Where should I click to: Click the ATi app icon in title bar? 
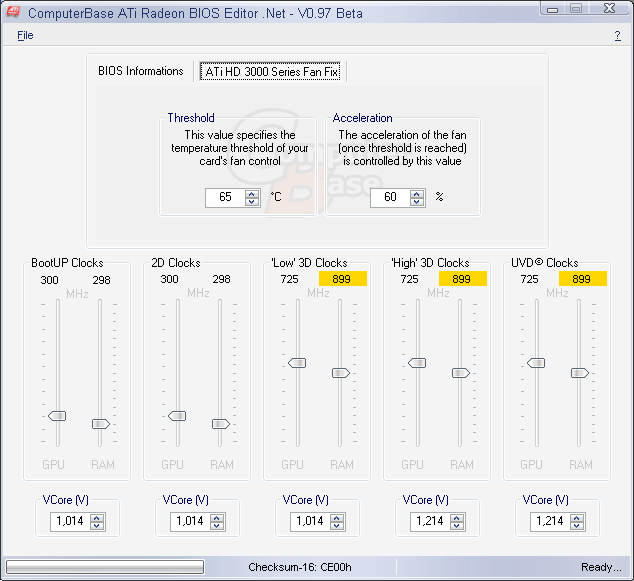[x=13, y=13]
